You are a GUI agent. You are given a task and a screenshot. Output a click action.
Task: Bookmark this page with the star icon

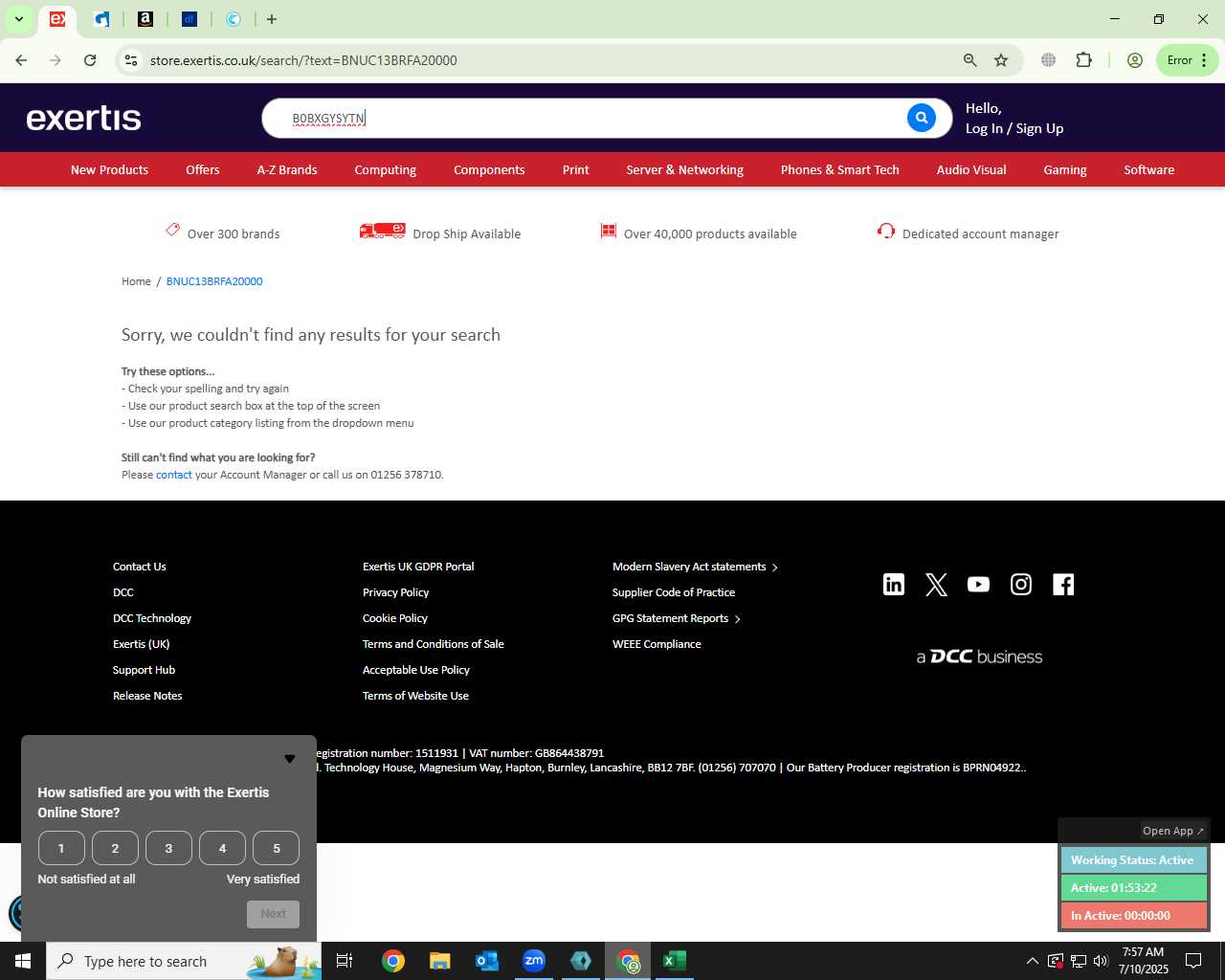1001,60
